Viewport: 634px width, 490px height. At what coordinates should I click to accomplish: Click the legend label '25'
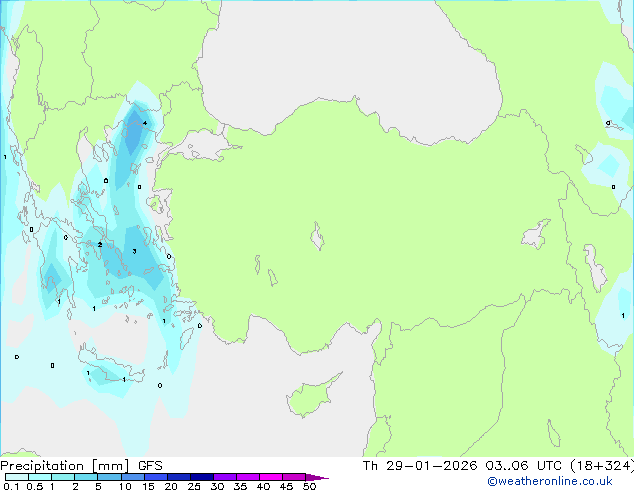[194, 486]
